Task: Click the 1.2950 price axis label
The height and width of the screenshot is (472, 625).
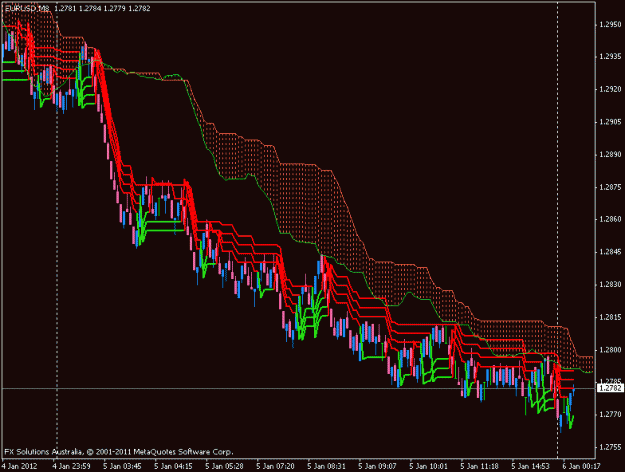Action: [610, 25]
